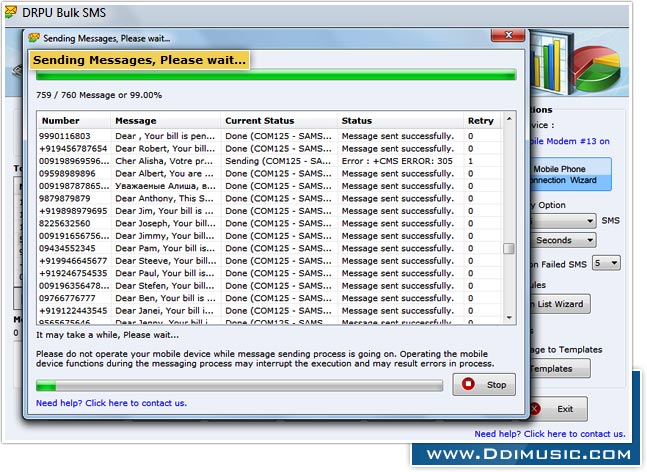Viewport: 647px width, 472px height.
Task: Click the envelope icon in sending dialog title
Action: click(x=34, y=38)
